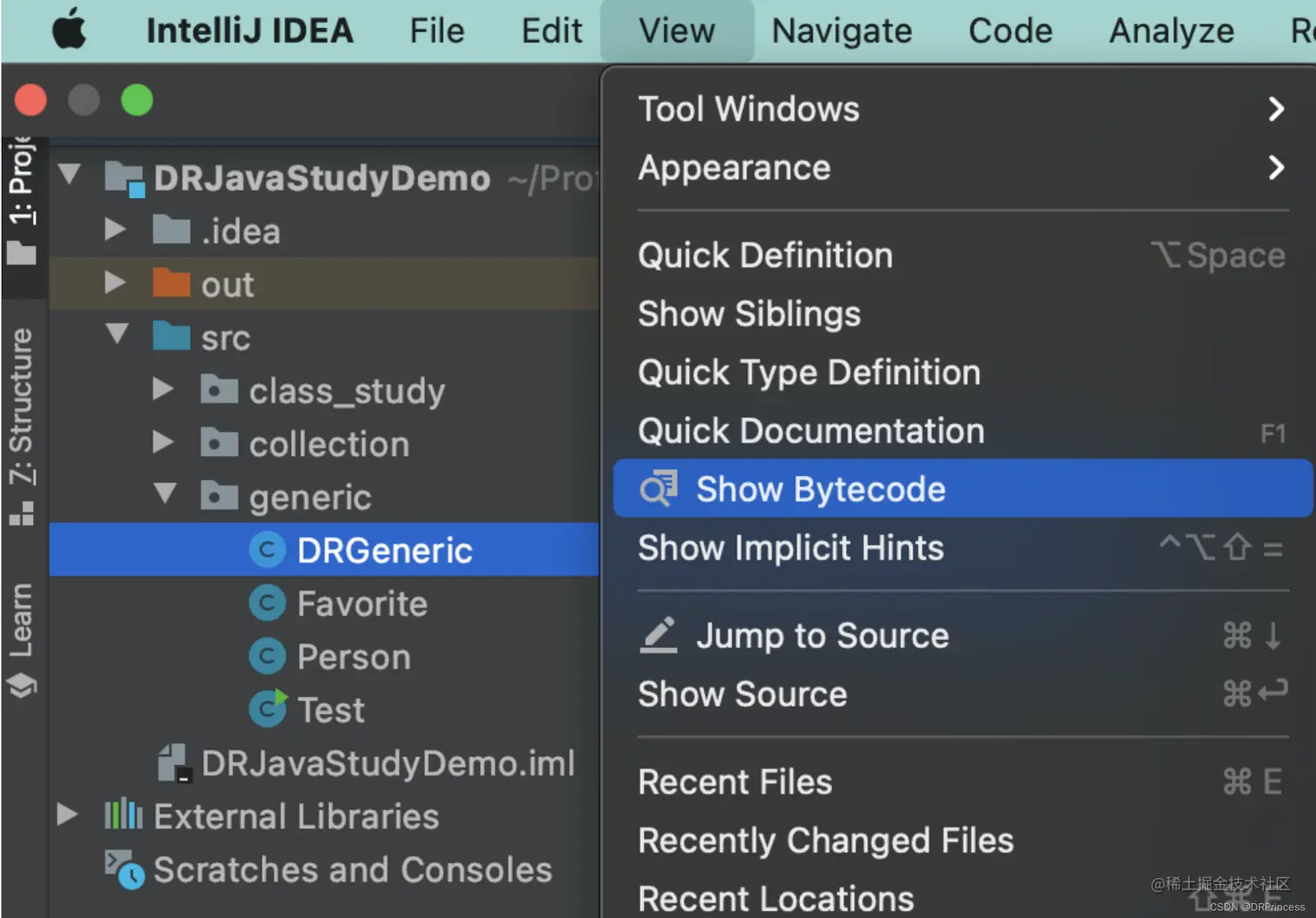Image resolution: width=1316 pixels, height=918 pixels.
Task: Open Recently Changed Files
Action: click(x=963, y=841)
